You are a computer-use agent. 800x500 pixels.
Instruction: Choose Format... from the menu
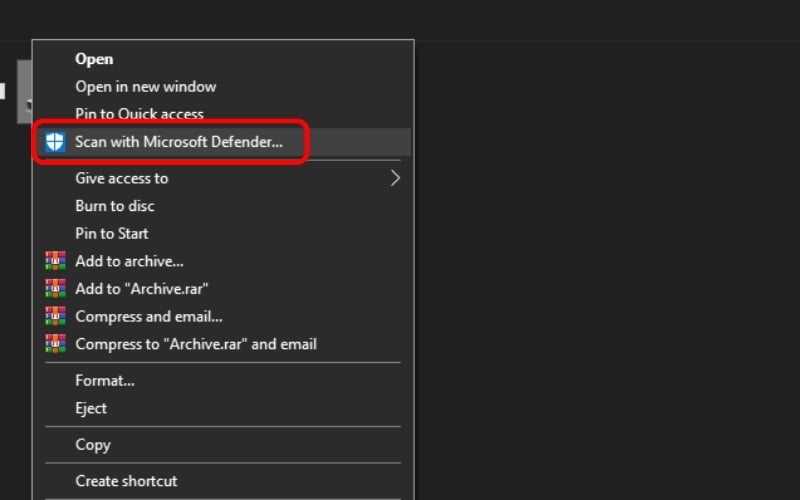[223, 380]
